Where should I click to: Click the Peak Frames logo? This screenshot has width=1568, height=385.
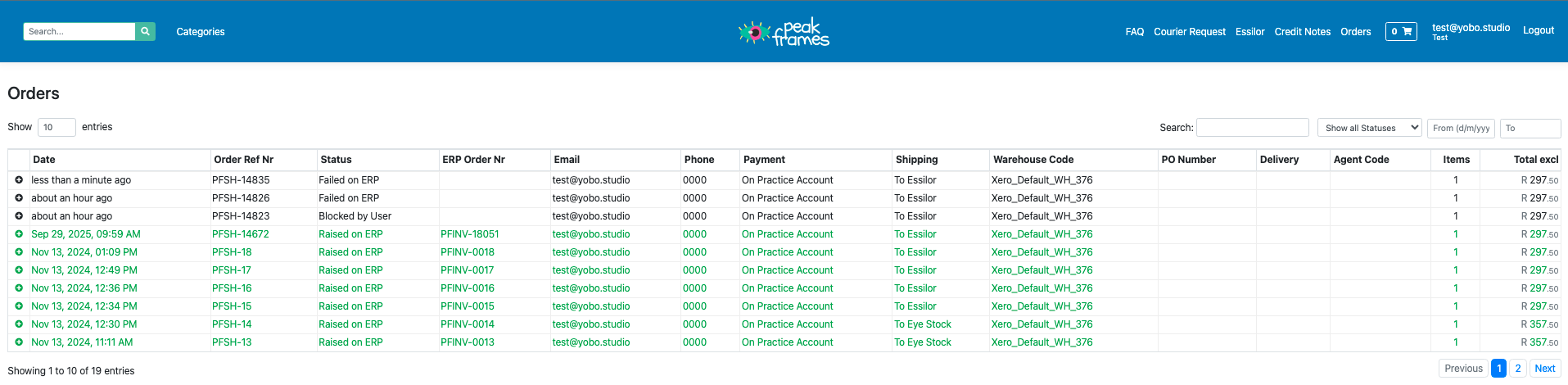point(784,32)
